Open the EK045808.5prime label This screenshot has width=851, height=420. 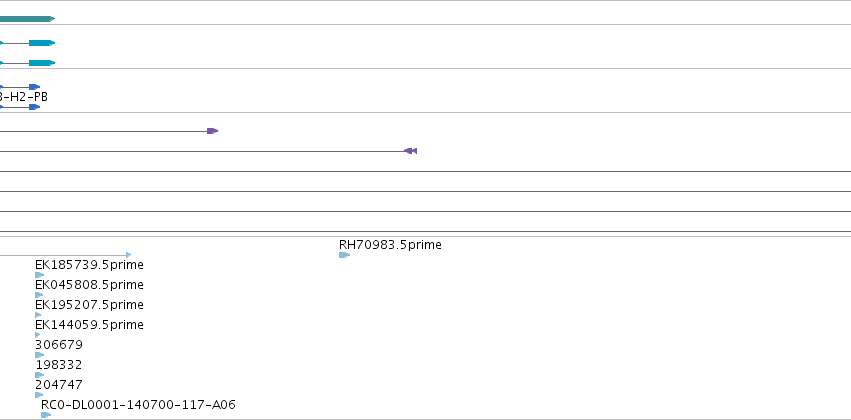coord(89,285)
